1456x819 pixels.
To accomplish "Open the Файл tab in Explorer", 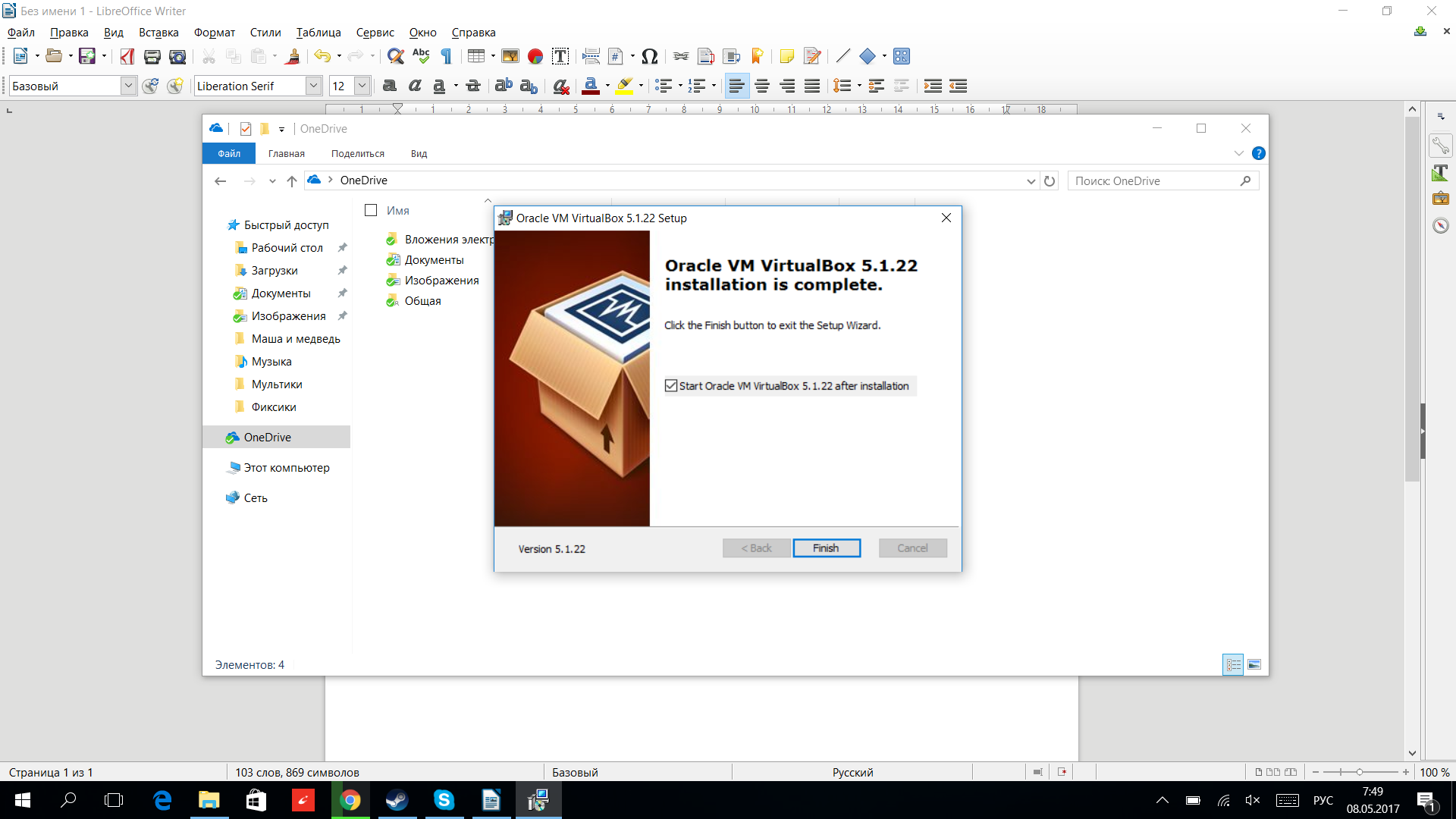I will coord(229,153).
